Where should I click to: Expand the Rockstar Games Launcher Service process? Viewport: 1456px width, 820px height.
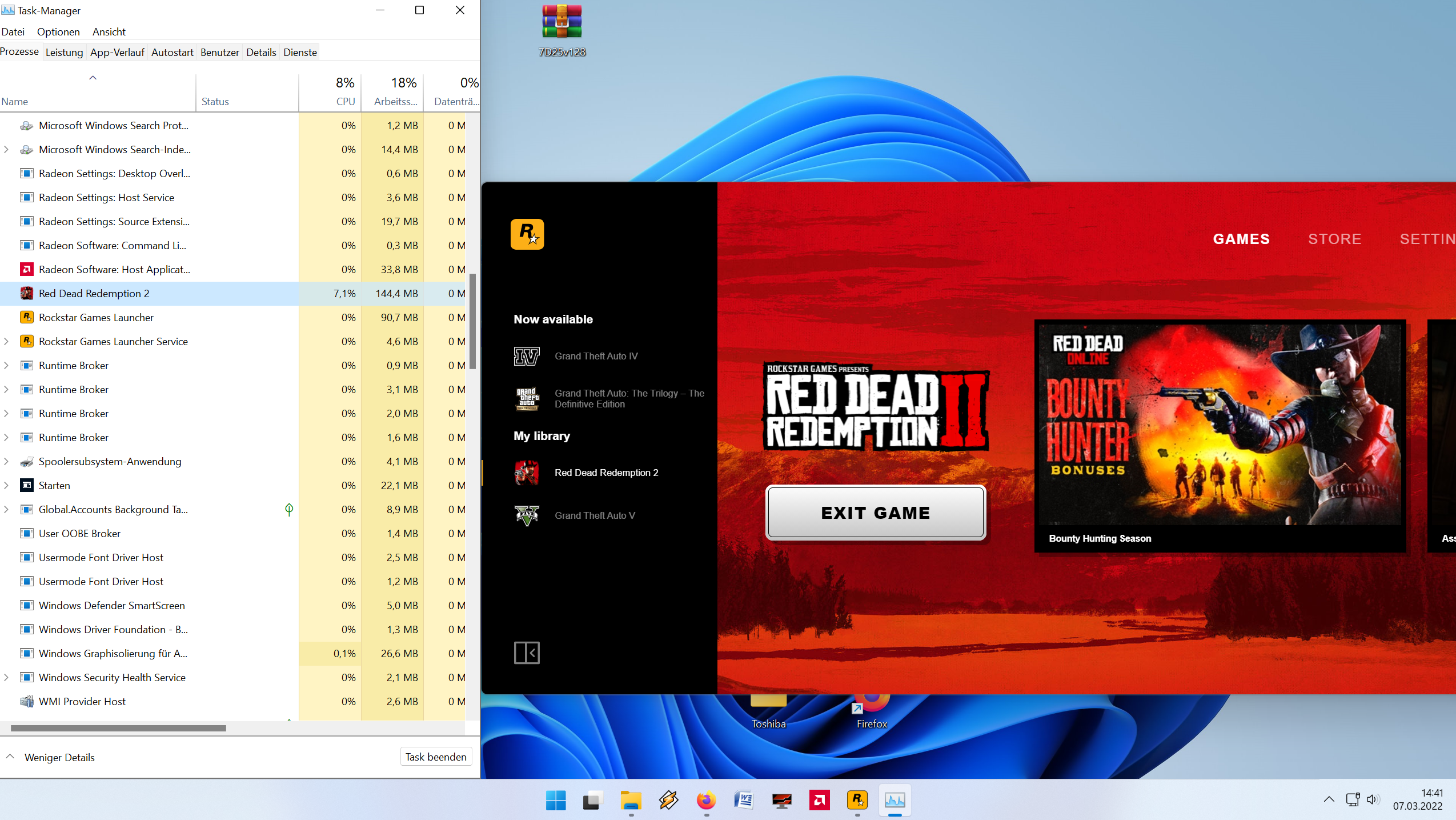[6, 341]
